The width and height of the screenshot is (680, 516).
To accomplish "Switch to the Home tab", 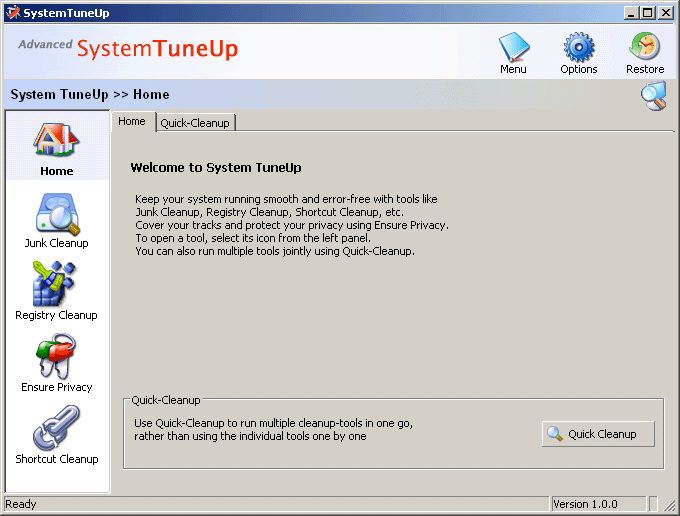I will click(132, 121).
